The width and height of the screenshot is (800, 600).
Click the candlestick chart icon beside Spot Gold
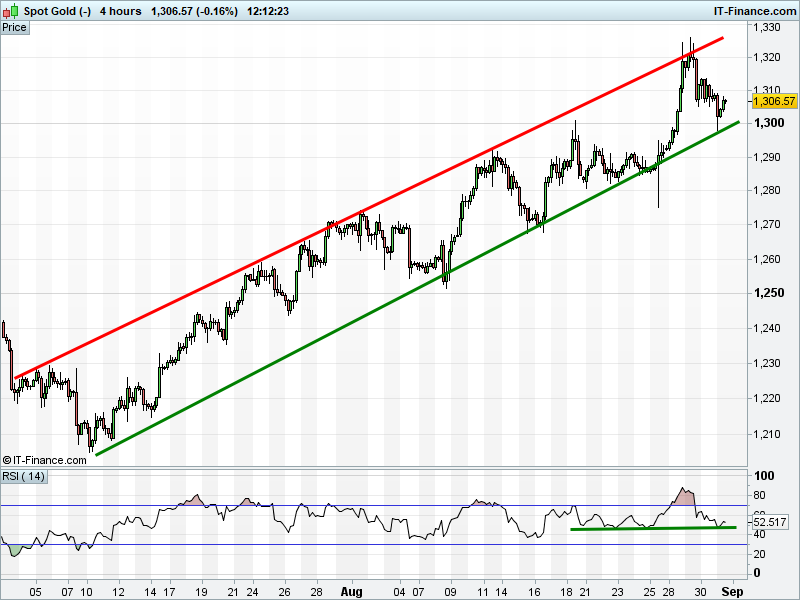point(11,11)
